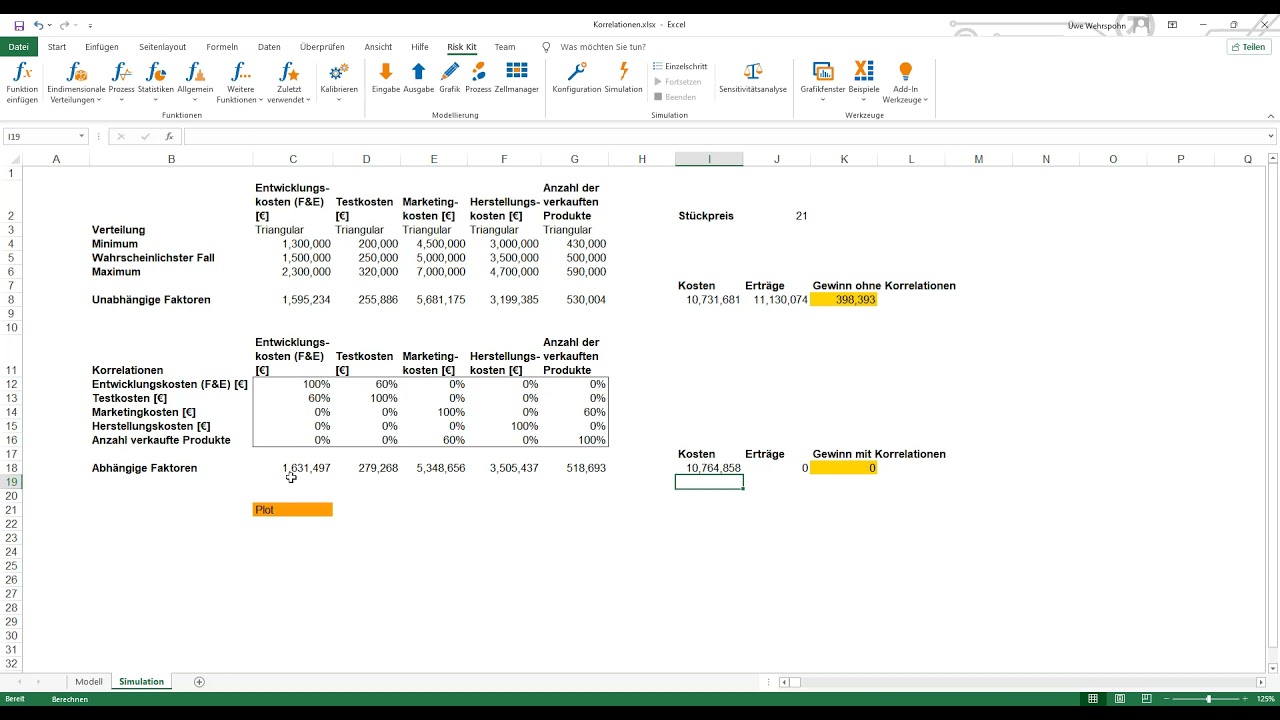
Task: Switch to Page Break Preview in status bar
Action: (1146, 699)
